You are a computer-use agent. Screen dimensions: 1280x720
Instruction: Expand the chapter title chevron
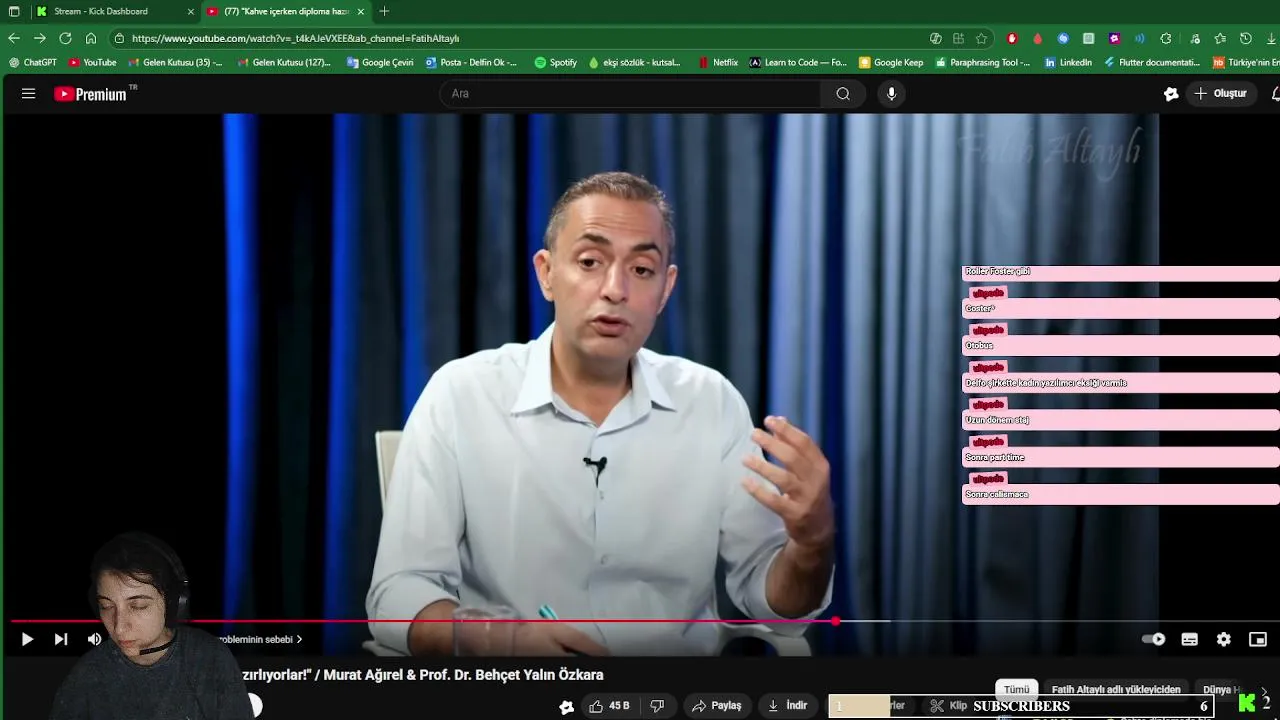299,640
